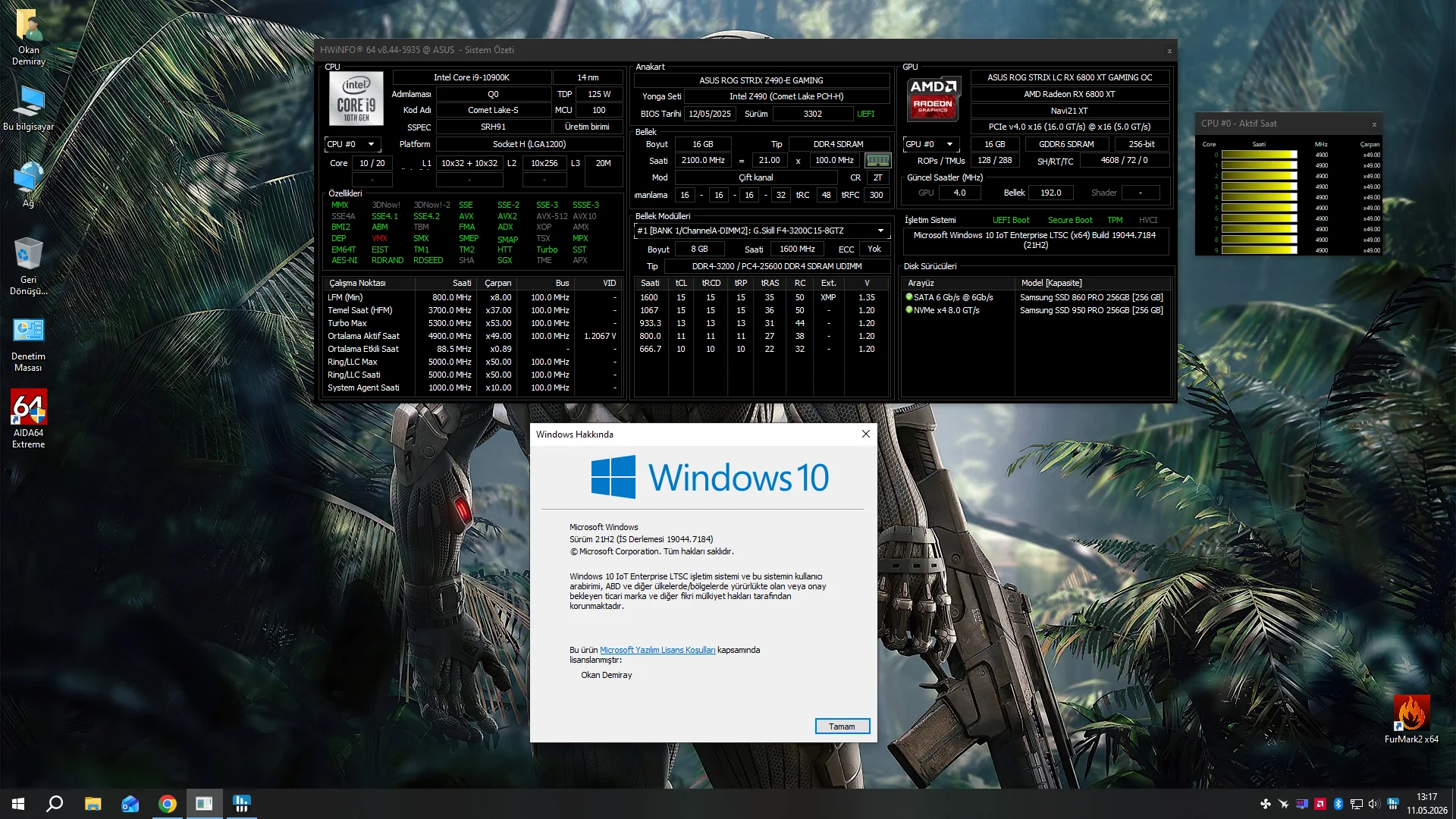Click the BIOS date 12/05/2025 field
Viewport: 1456px width, 819px height.
pos(710,114)
